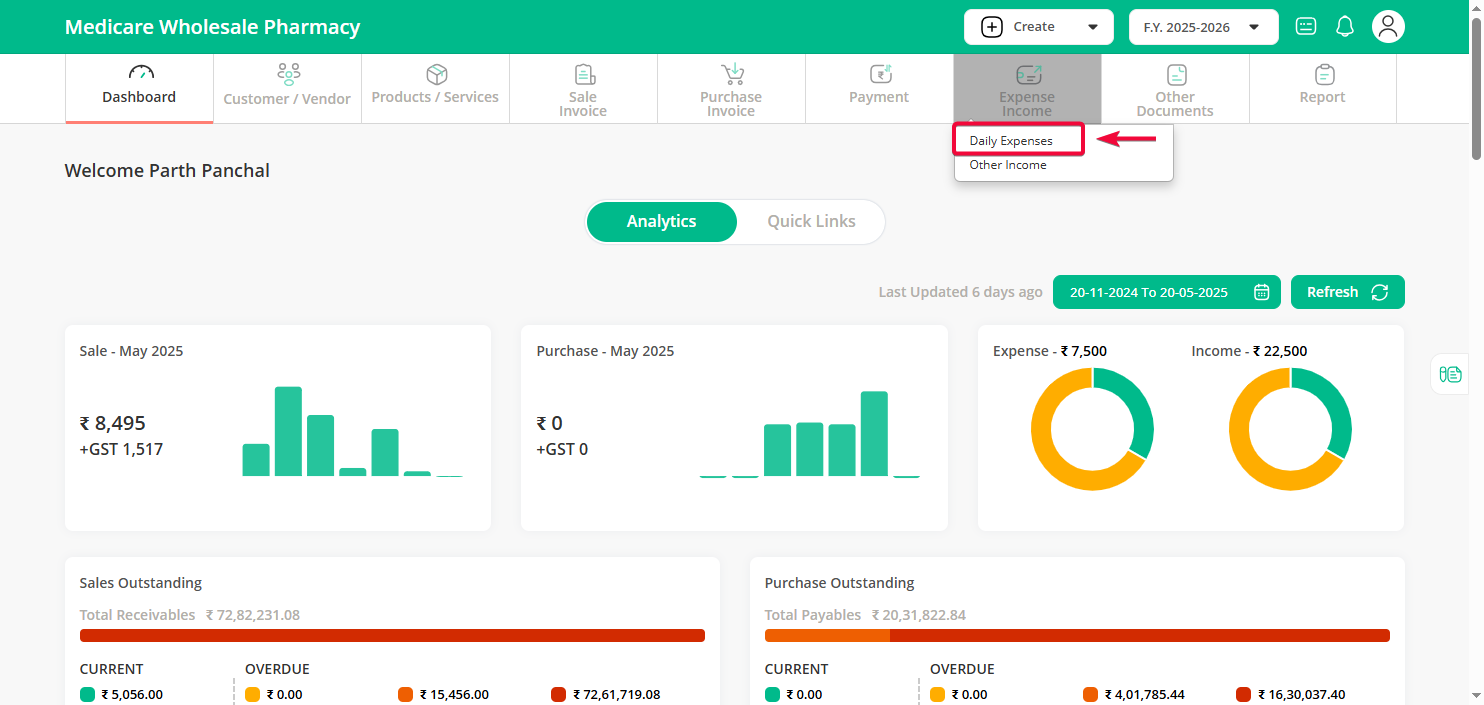1484x705 pixels.
Task: Open the Payment module
Action: [879, 88]
